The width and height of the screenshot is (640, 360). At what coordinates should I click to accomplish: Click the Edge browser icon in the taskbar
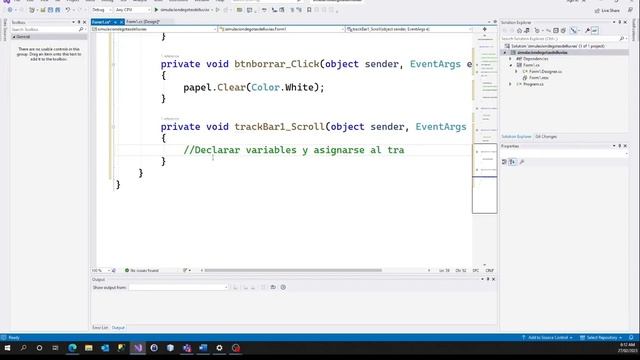(72, 348)
